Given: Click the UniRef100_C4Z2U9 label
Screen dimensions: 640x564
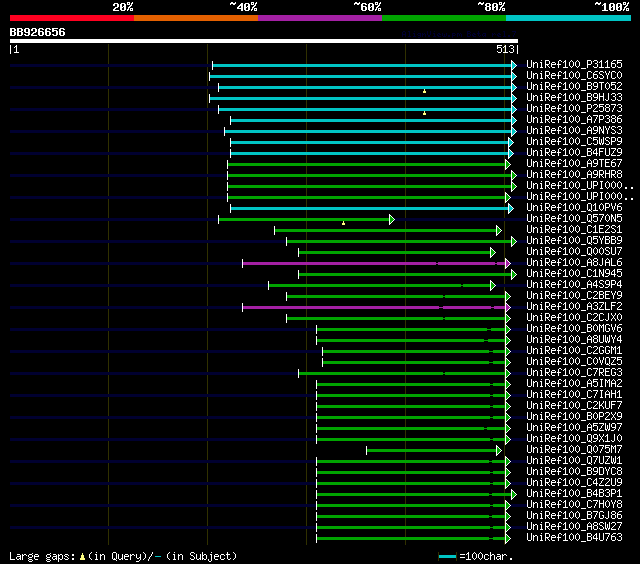Looking at the screenshot, I should click(574, 483).
